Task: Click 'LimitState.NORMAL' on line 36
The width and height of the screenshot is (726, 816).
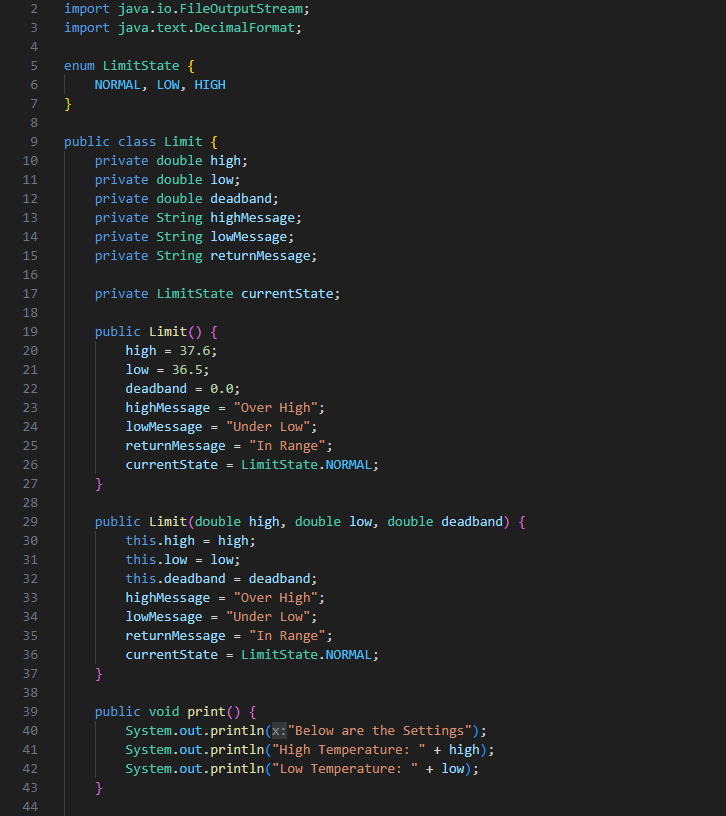Action: (307, 655)
